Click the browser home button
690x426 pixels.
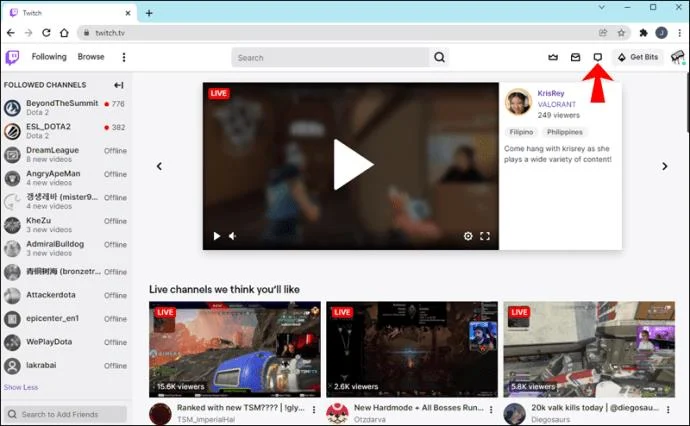point(64,33)
